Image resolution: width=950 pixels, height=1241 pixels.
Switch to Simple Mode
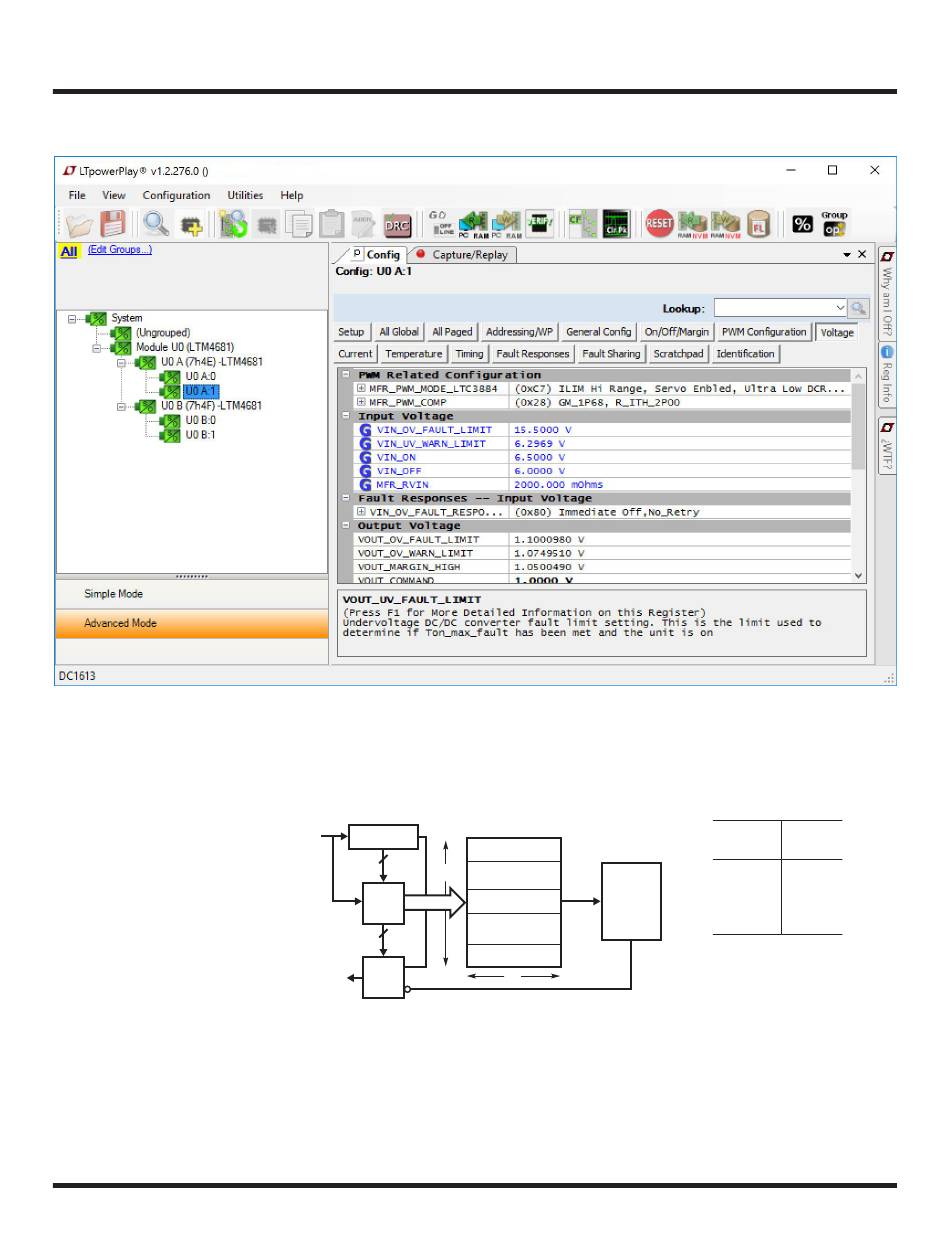[192, 594]
